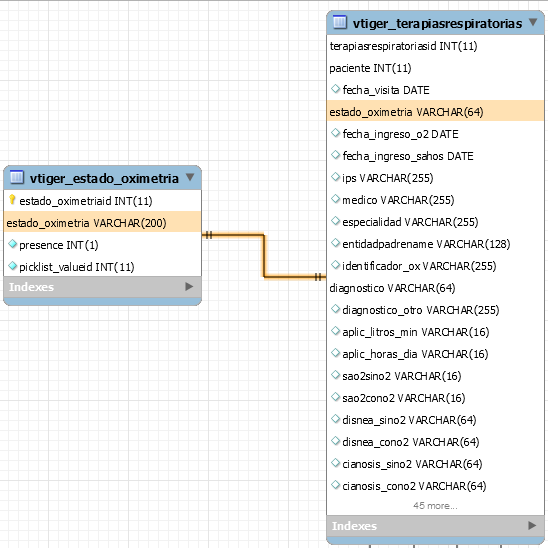
Task: Select the relationship line between the tables
Action: click(264, 256)
